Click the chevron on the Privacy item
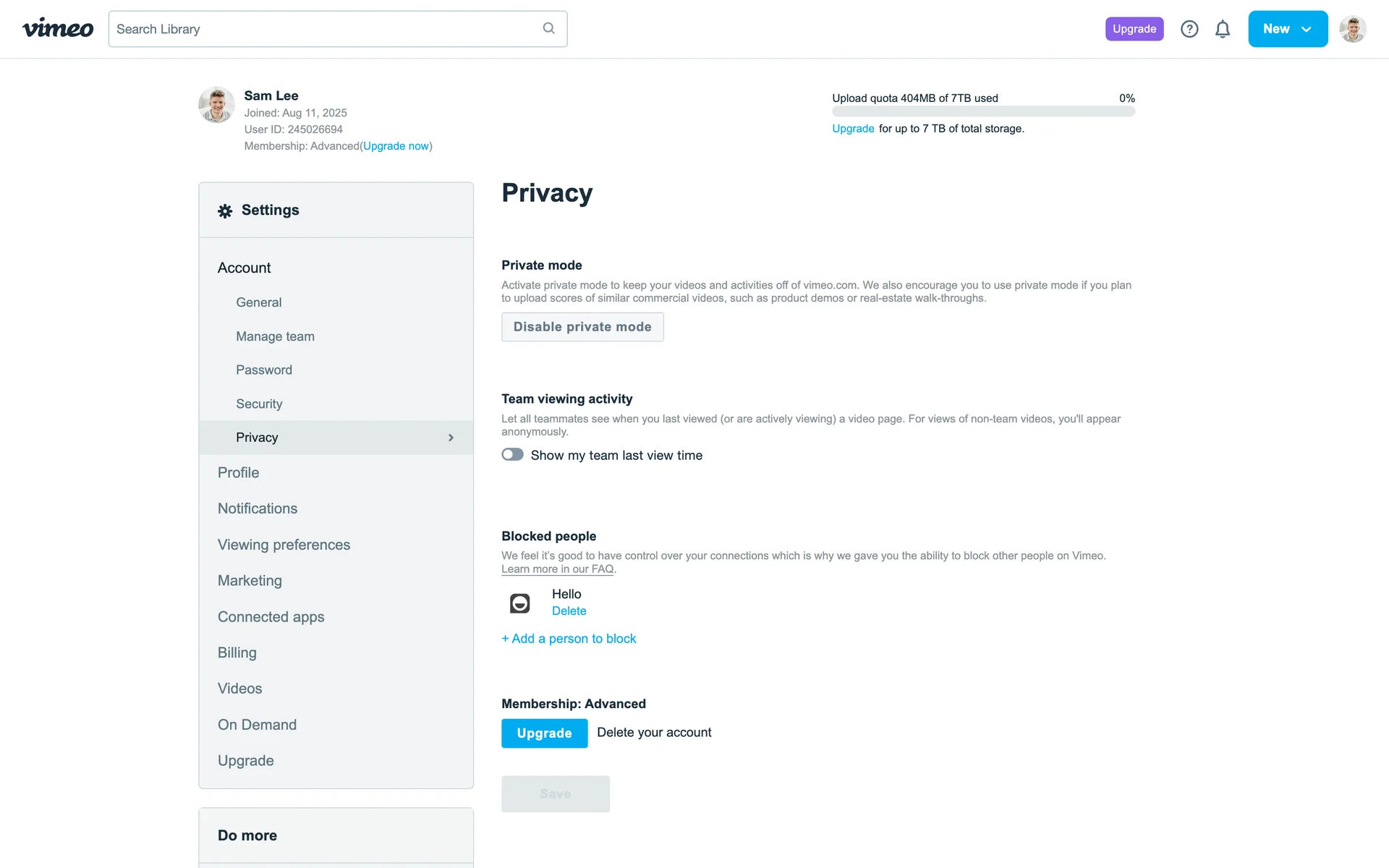The image size is (1389, 868). [451, 438]
